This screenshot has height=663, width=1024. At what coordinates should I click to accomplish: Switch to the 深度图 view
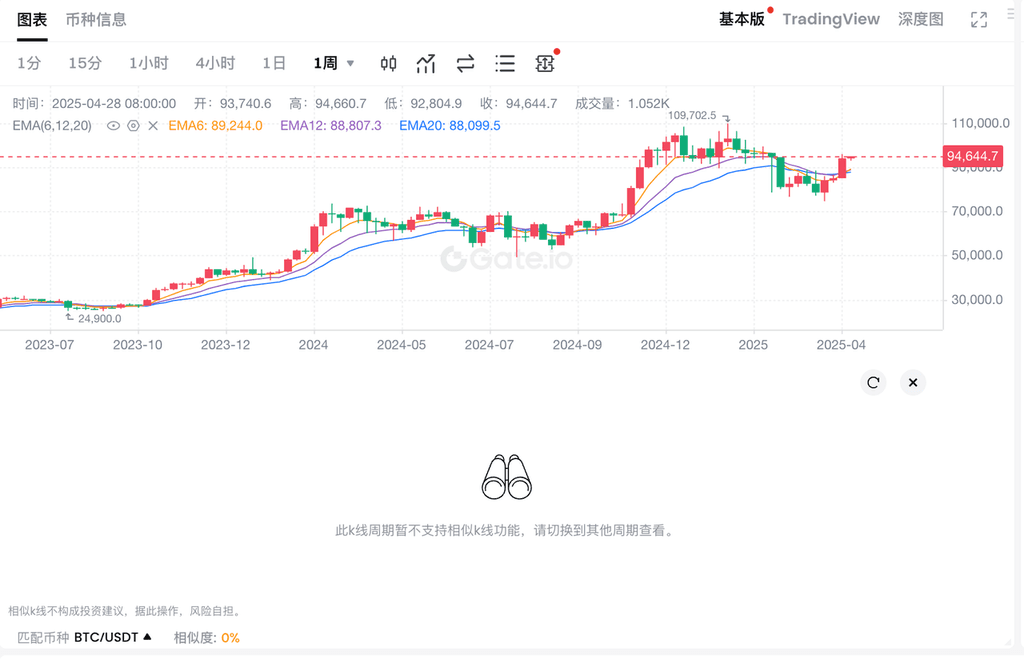click(920, 19)
